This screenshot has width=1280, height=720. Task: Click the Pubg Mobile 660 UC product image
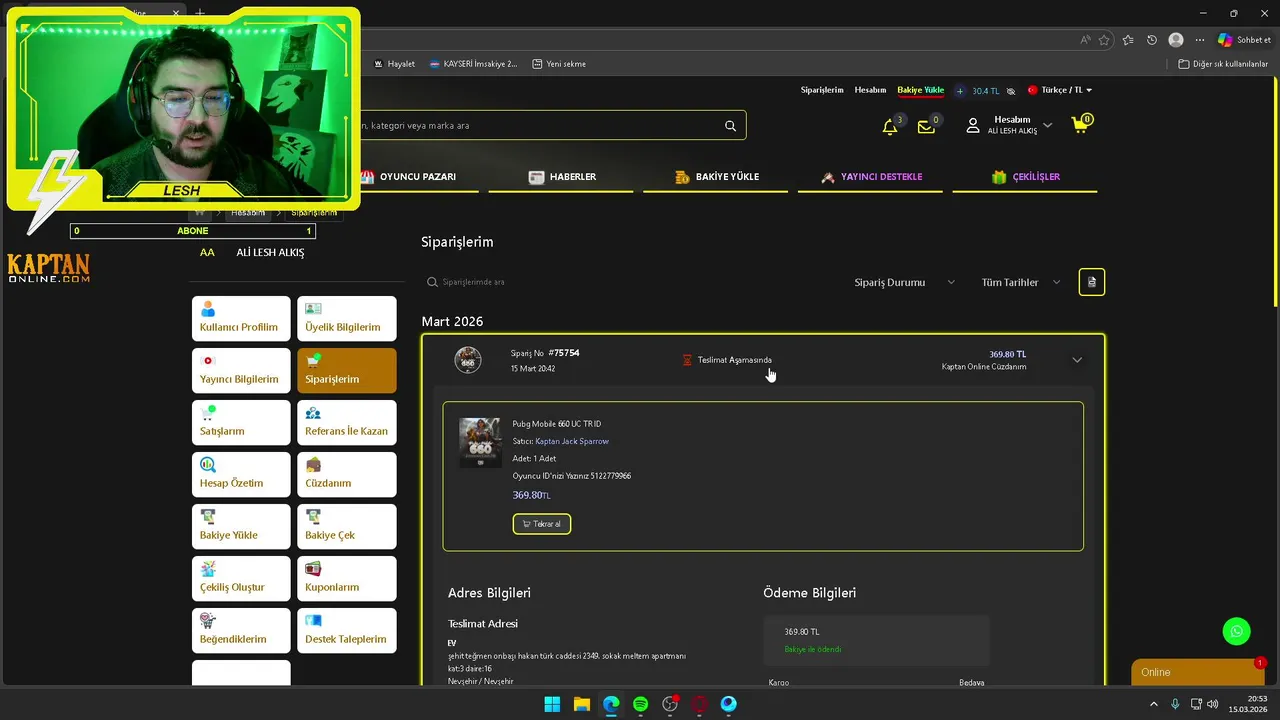click(x=480, y=443)
